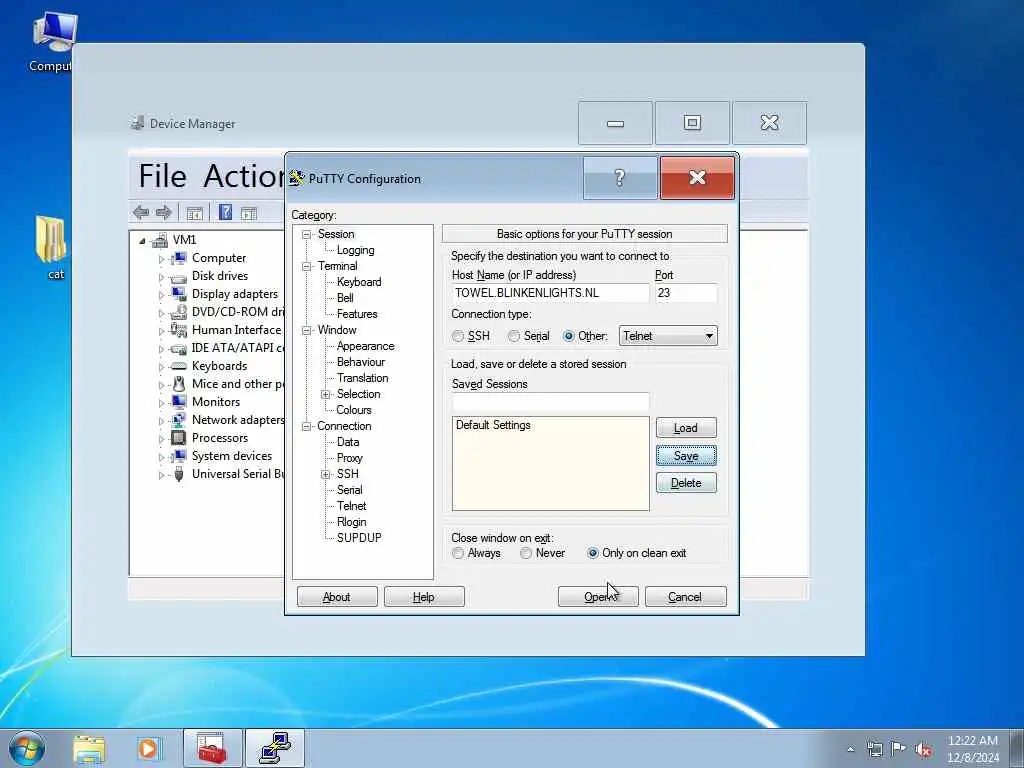The image size is (1024, 768).
Task: Set close window on exit to Always
Action: tap(458, 553)
